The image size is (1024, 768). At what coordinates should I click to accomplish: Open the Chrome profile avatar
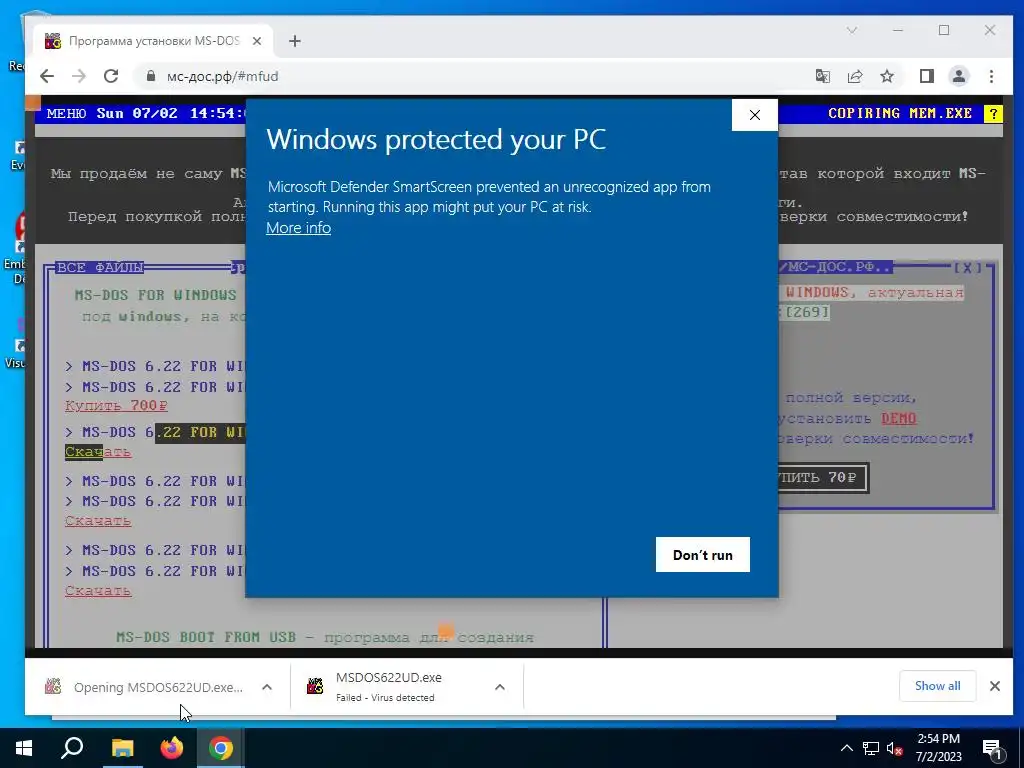coord(959,76)
